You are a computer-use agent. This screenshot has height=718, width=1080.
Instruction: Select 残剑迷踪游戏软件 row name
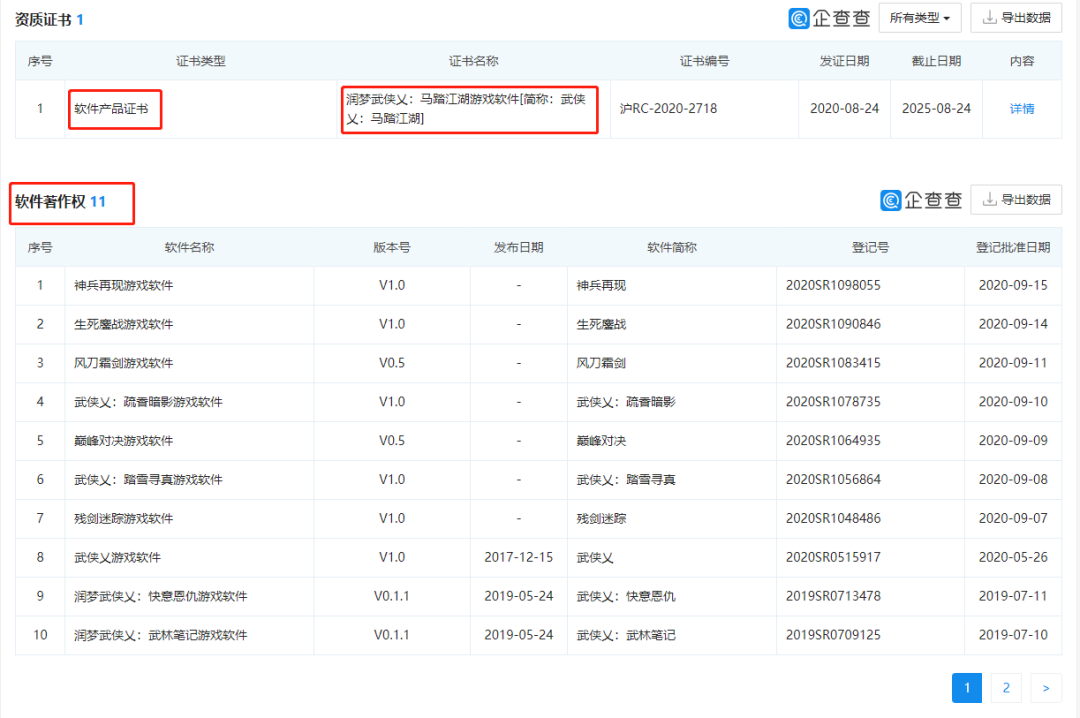click(x=123, y=518)
